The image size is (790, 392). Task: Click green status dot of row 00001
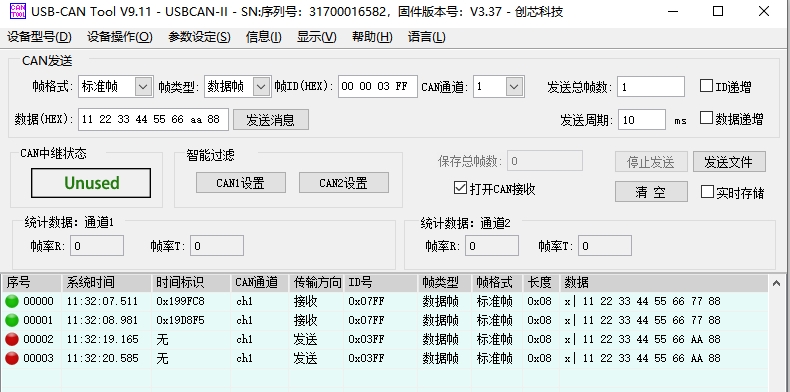pos(12,320)
